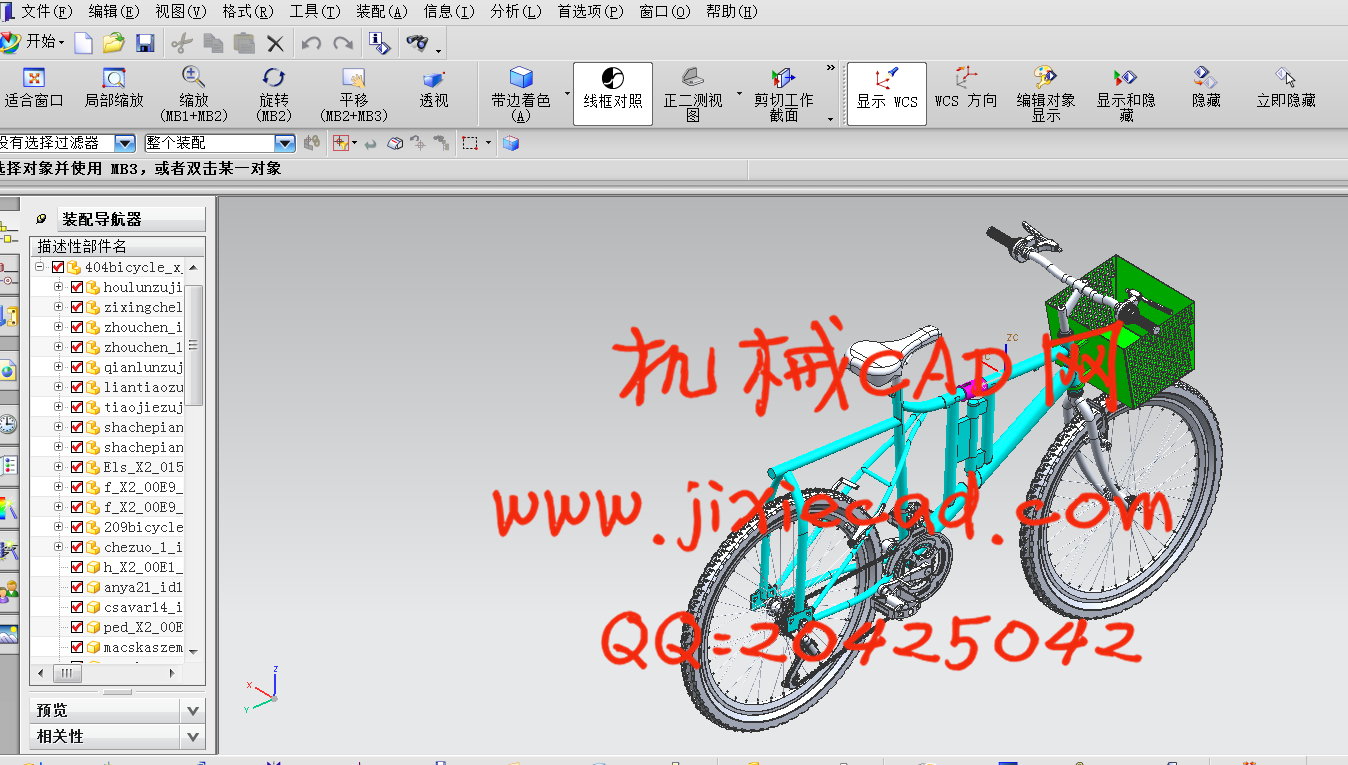1348x765 pixels.
Task: Activate 平移 (MB2+MB3) pan tool
Action: (354, 94)
